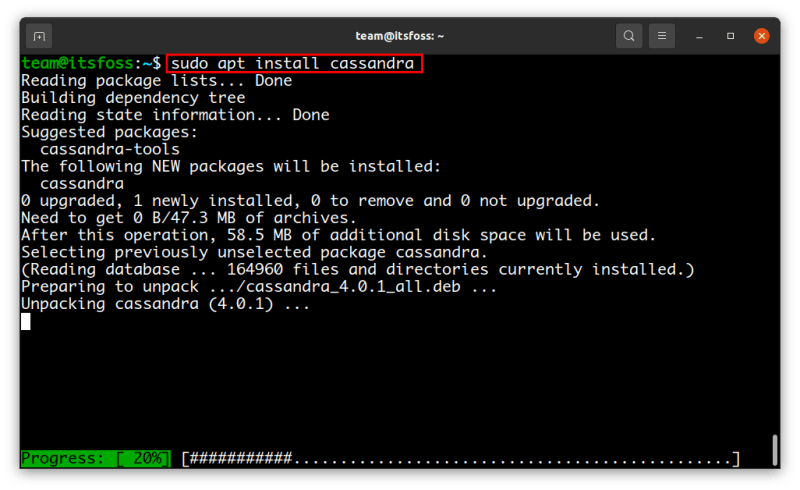Click the window title team@itsfoss: ~
This screenshot has height=490, width=800.
point(400,36)
